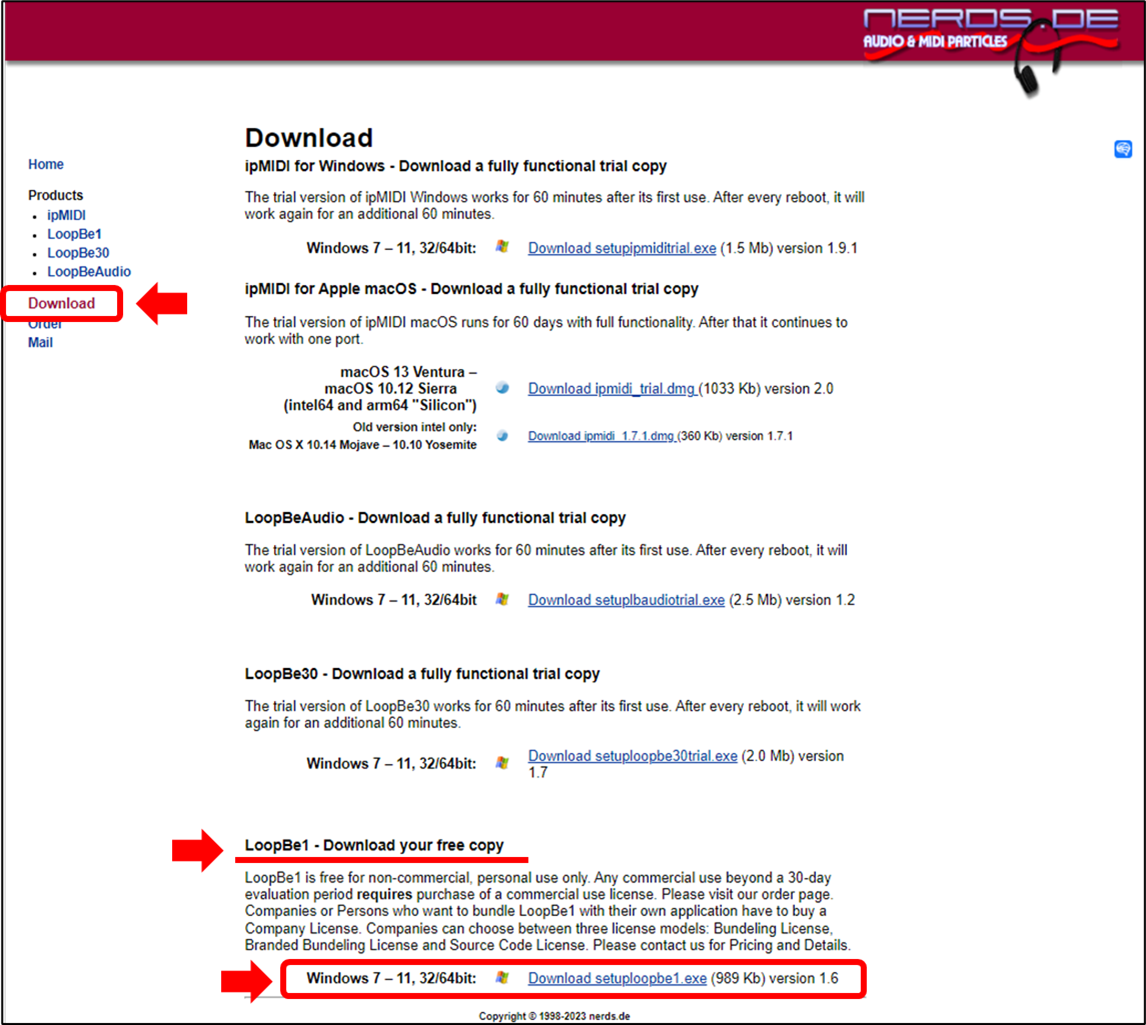This screenshot has width=1146, height=1025.
Task: Download setuplbaudiotrial.exe trial
Action: (626, 600)
